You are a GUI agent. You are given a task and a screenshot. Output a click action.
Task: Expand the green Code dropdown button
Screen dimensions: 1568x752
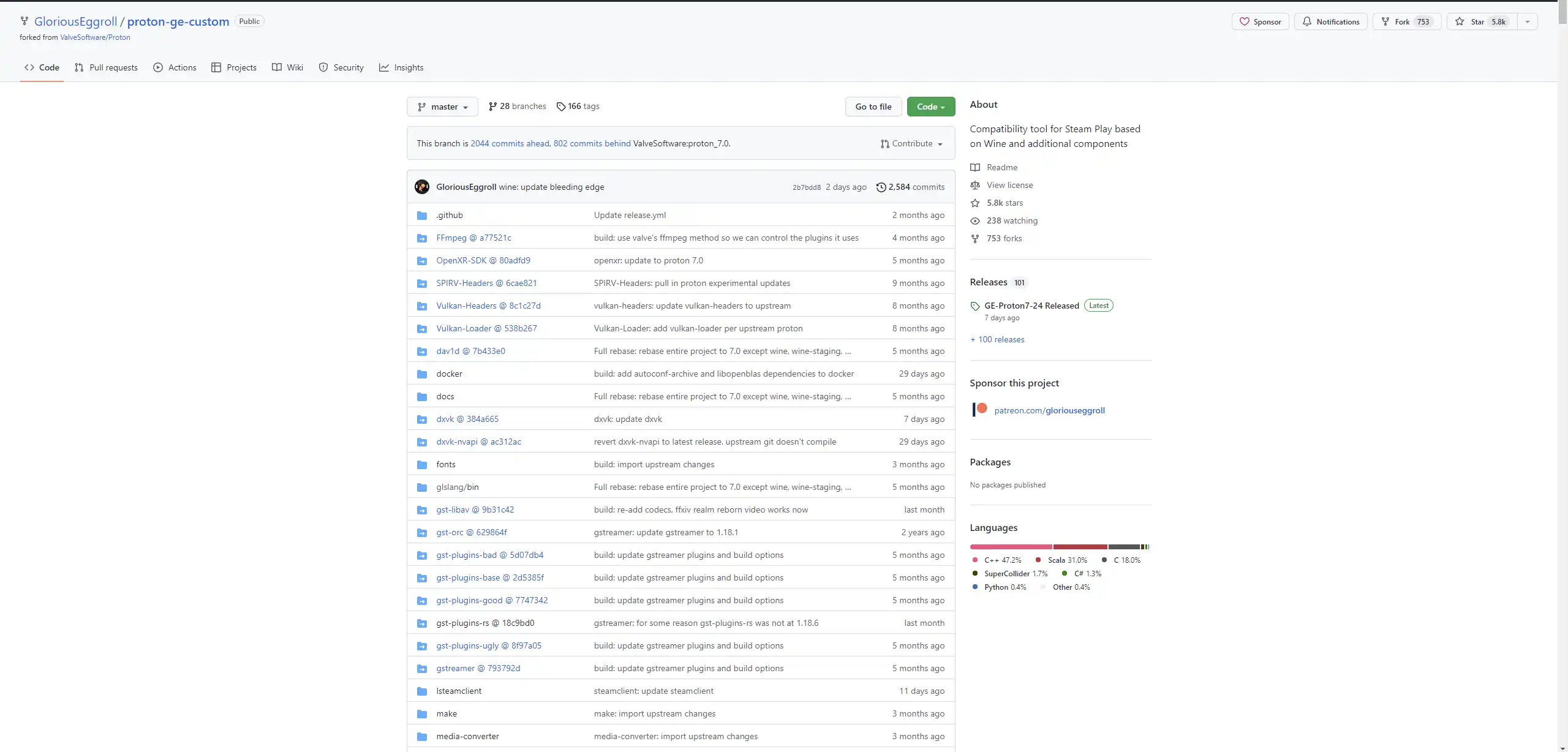coord(930,107)
